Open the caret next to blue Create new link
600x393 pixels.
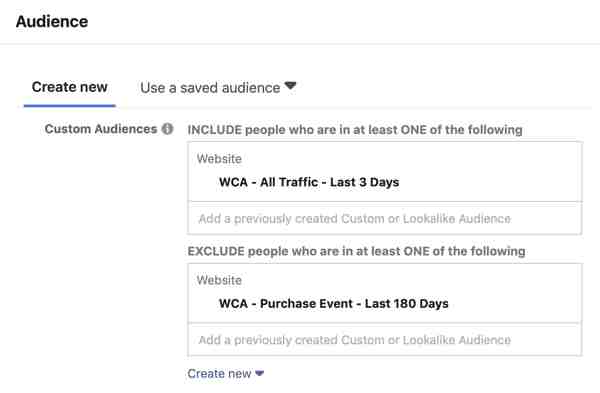[259, 373]
